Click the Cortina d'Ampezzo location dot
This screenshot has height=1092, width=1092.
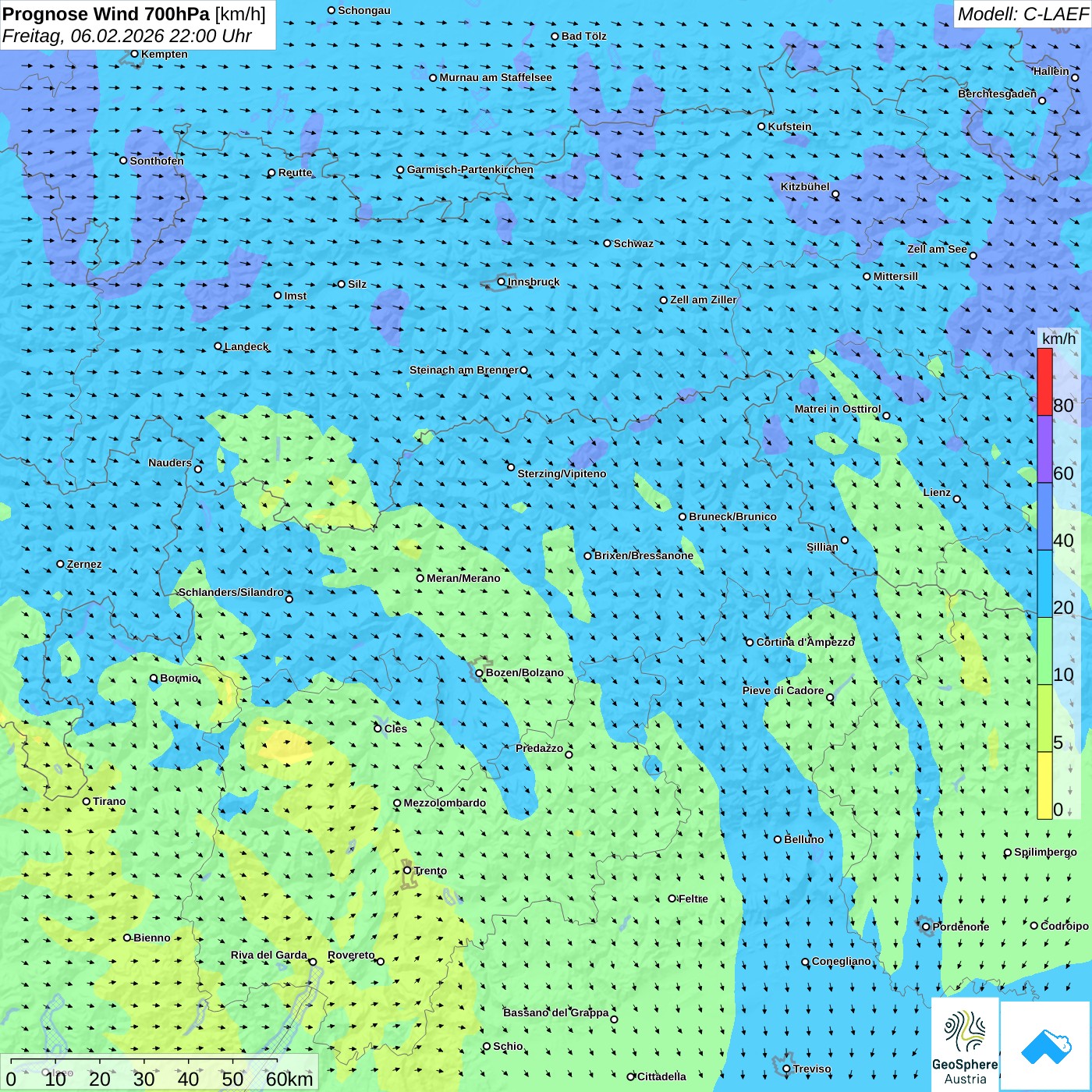point(750,642)
